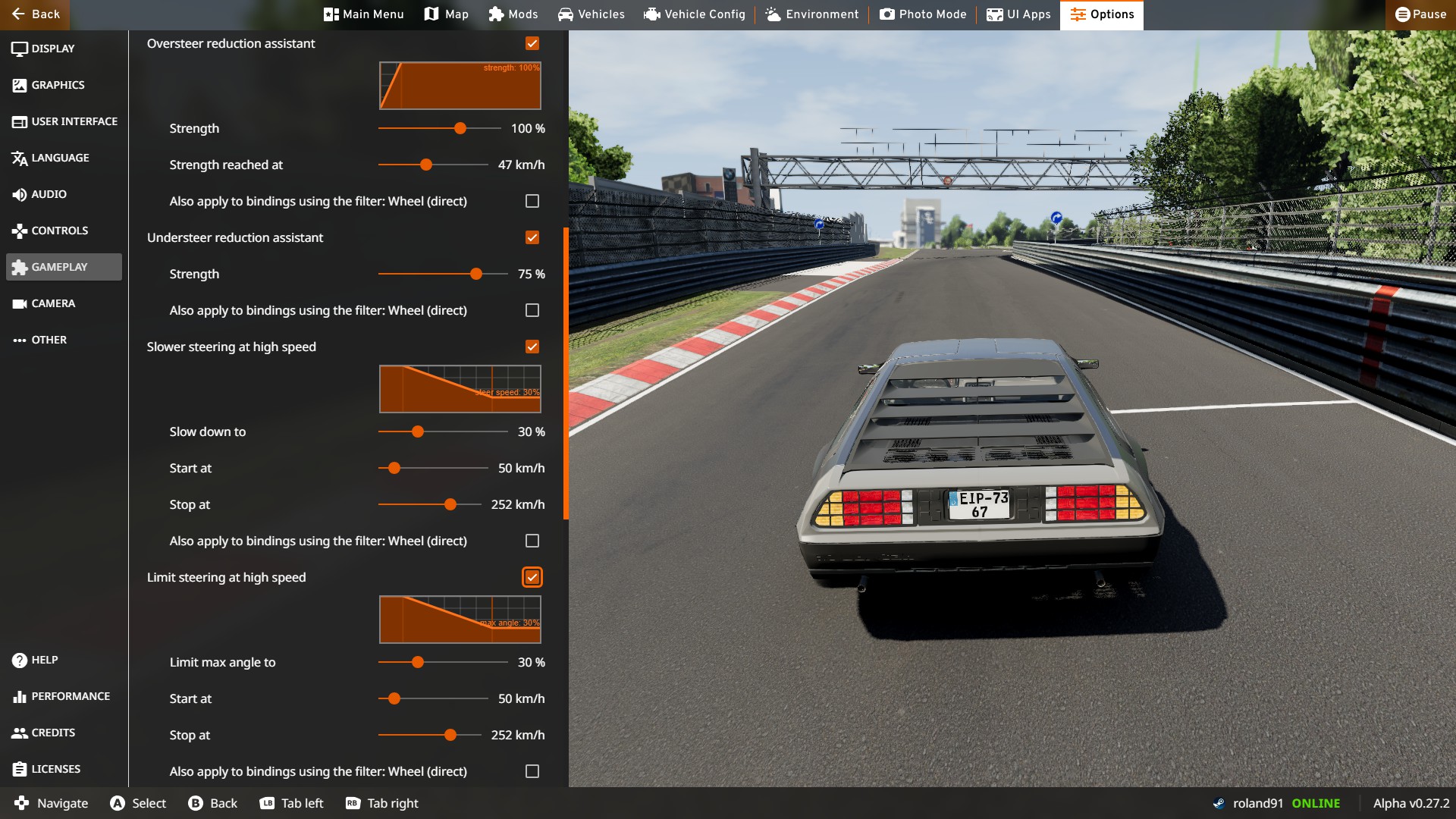The image size is (1456, 819).
Task: Open the Graphics settings category
Action: click(x=58, y=85)
